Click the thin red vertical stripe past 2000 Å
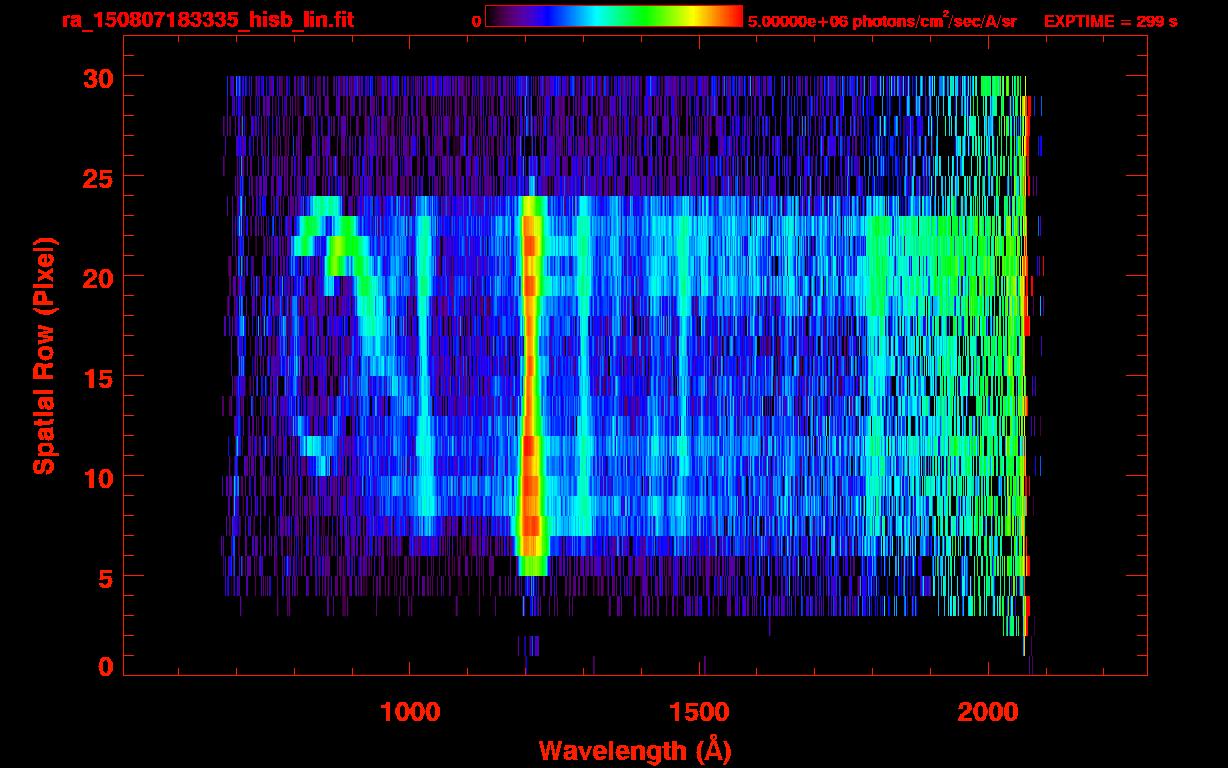1228x768 pixels. tap(1026, 300)
